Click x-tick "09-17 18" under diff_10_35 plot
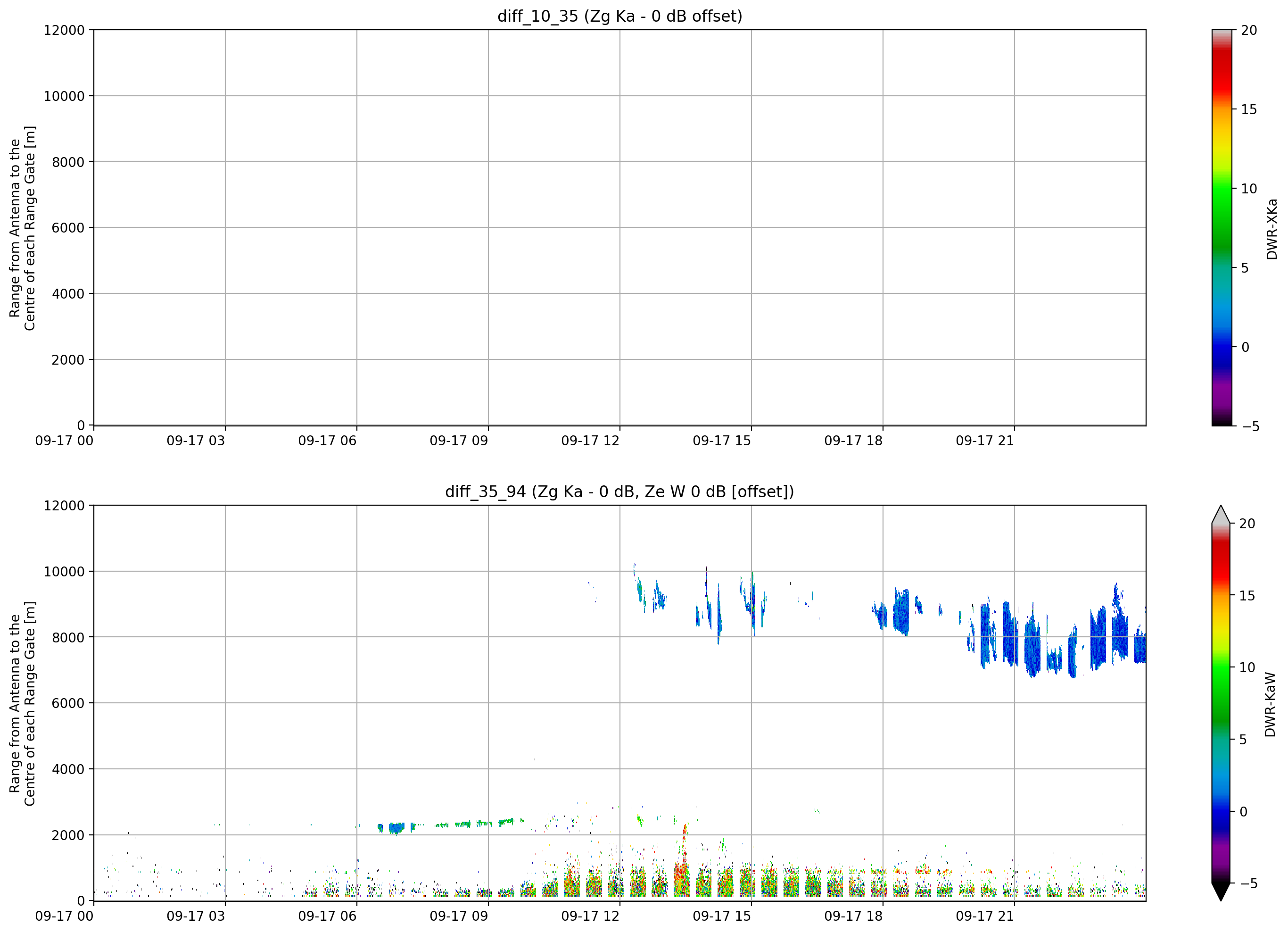 pos(853,441)
